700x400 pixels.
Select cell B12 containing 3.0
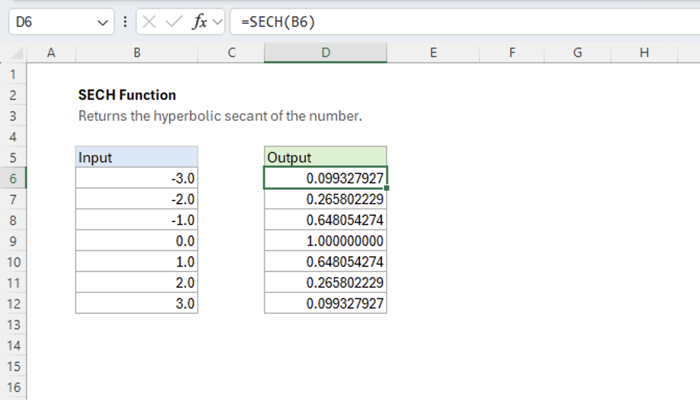click(137, 304)
